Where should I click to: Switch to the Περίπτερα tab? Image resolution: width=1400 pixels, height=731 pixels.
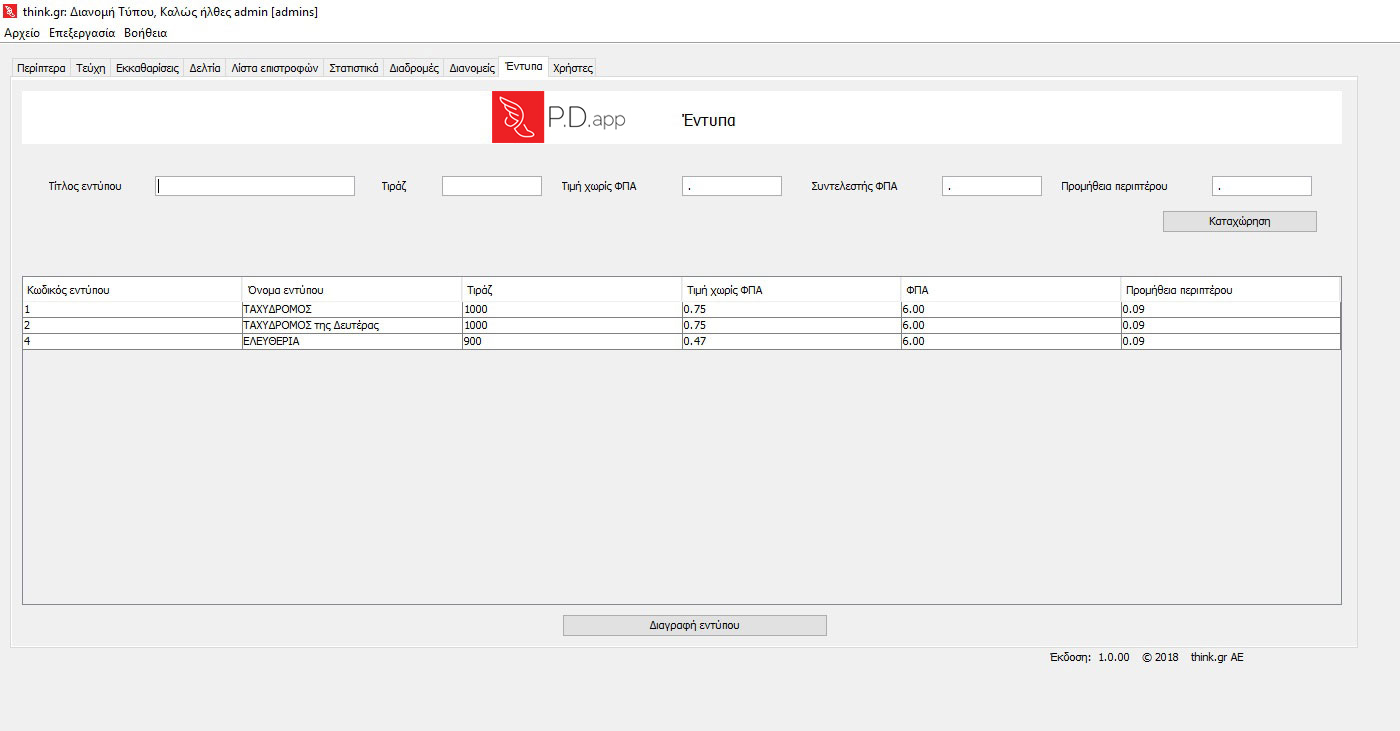(41, 69)
